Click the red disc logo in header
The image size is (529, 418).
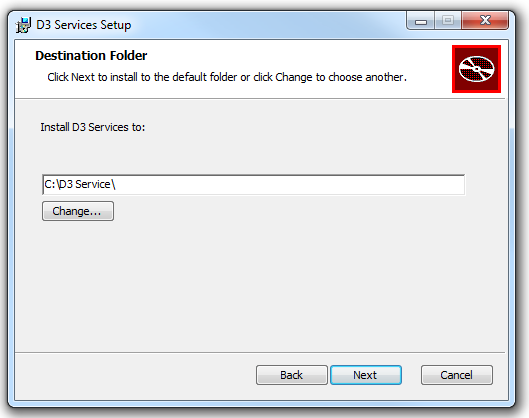point(476,69)
